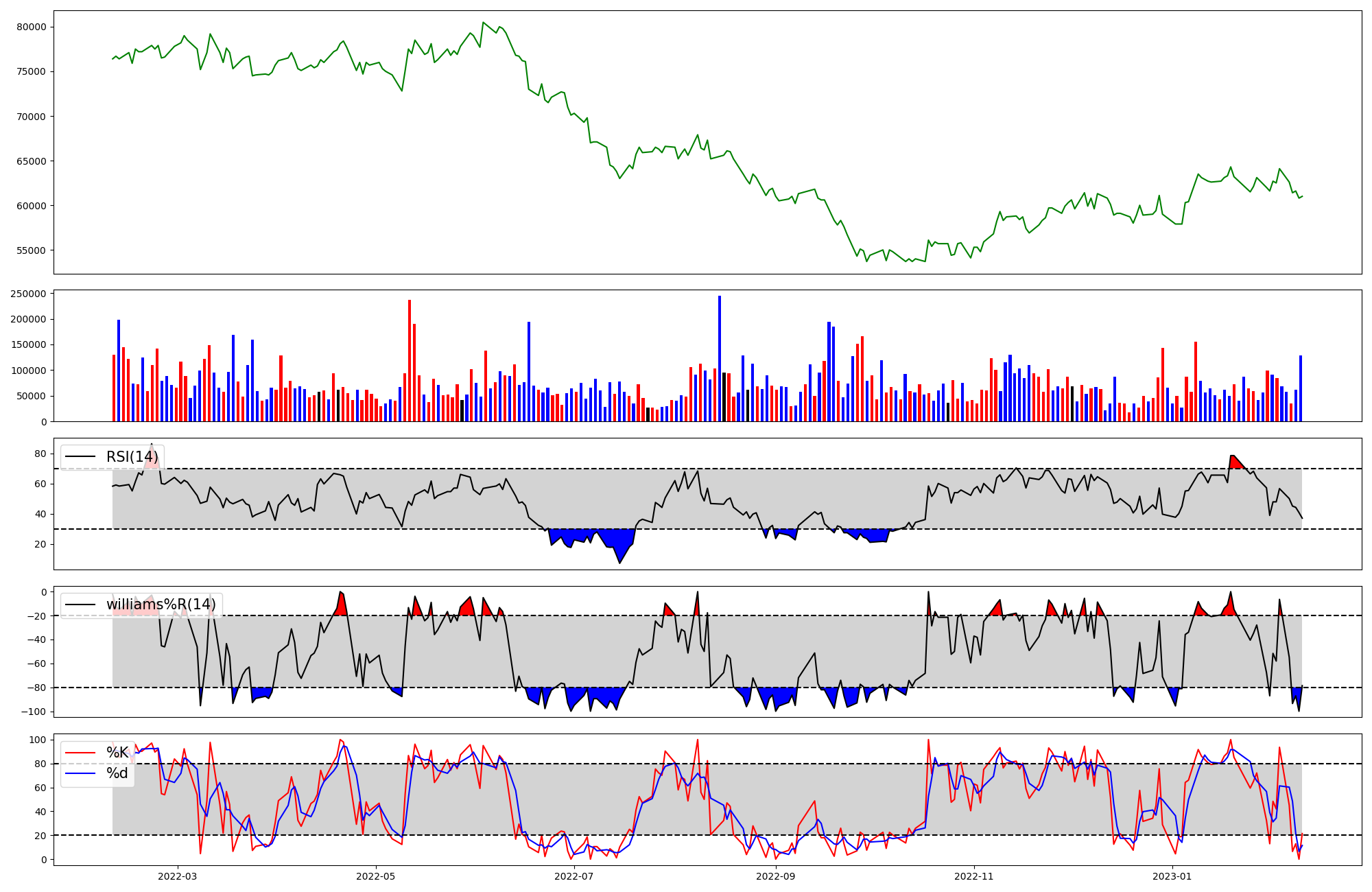The height and width of the screenshot is (892, 1372).
Task: Click the 2022-09 date tick label
Action: [x=775, y=876]
